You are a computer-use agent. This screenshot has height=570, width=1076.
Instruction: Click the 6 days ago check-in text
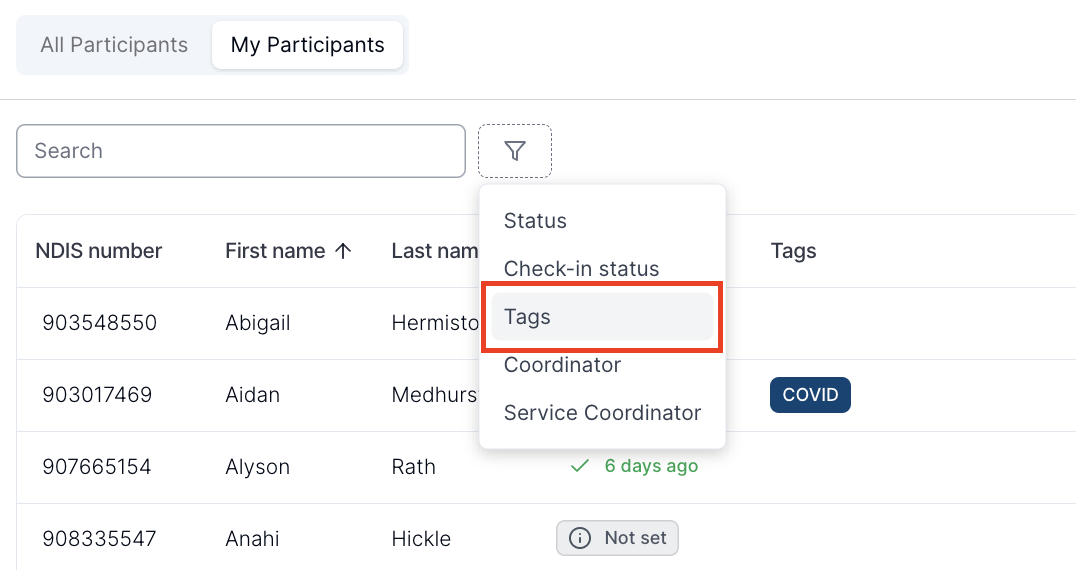[651, 466]
